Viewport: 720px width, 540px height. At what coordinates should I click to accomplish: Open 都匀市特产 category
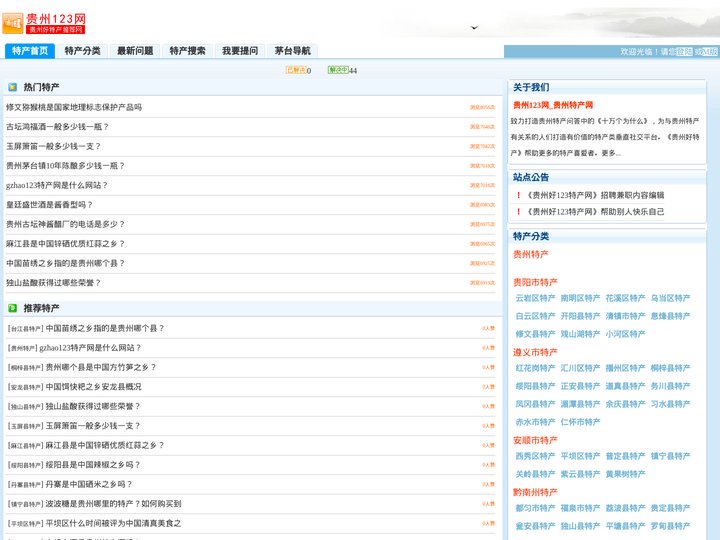coord(535,508)
